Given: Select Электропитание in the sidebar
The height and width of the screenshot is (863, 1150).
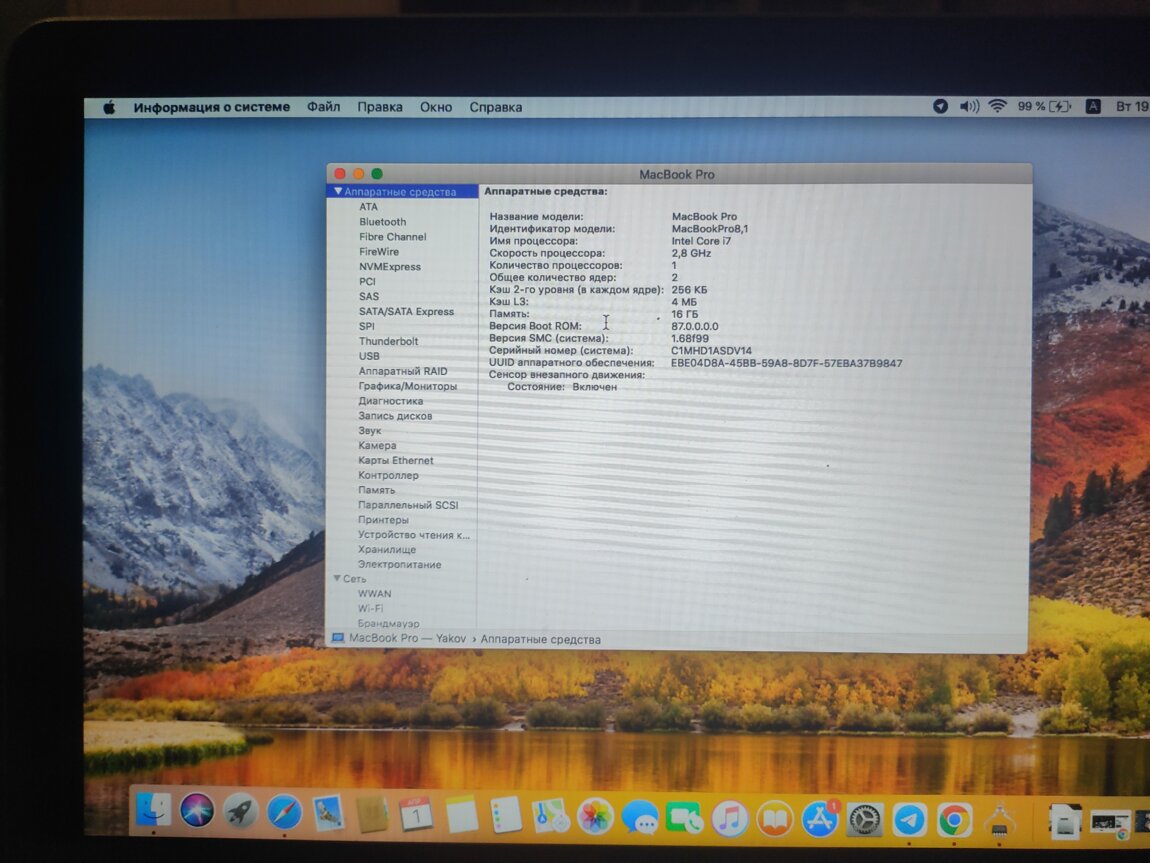Looking at the screenshot, I should (399, 565).
